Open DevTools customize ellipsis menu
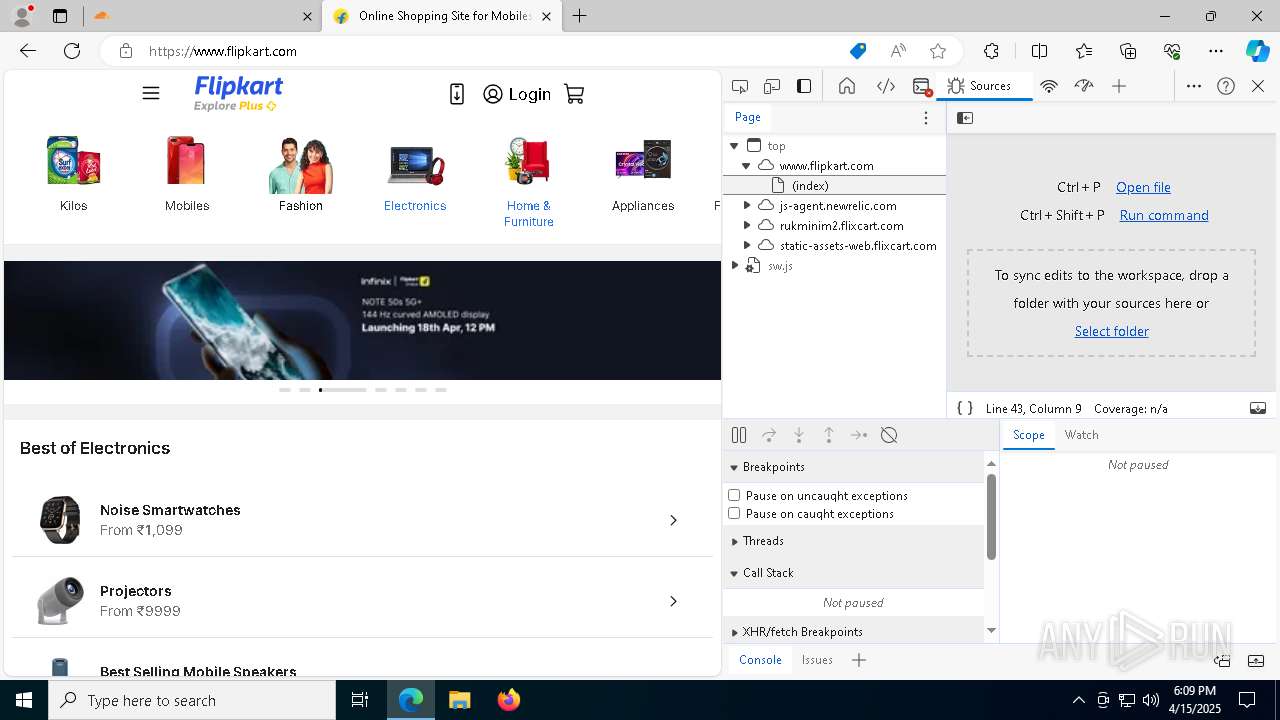This screenshot has height=720, width=1280. pos(1194,86)
